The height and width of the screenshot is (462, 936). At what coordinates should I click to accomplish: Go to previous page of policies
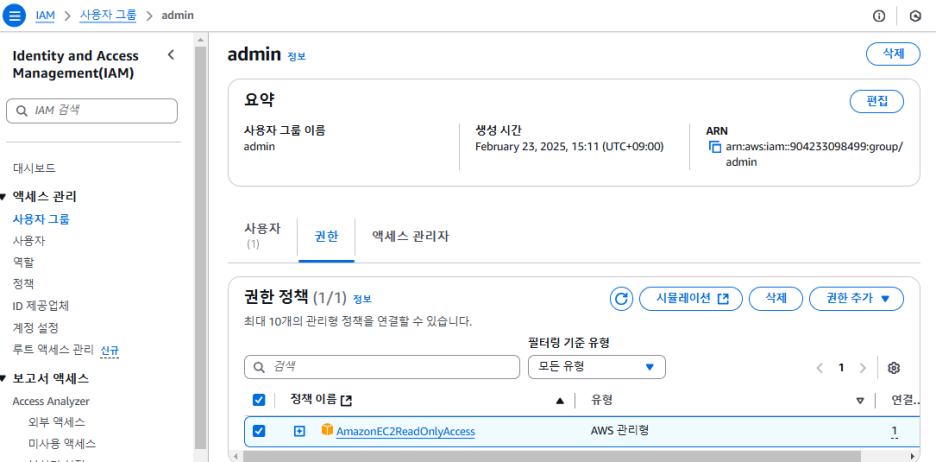820,368
